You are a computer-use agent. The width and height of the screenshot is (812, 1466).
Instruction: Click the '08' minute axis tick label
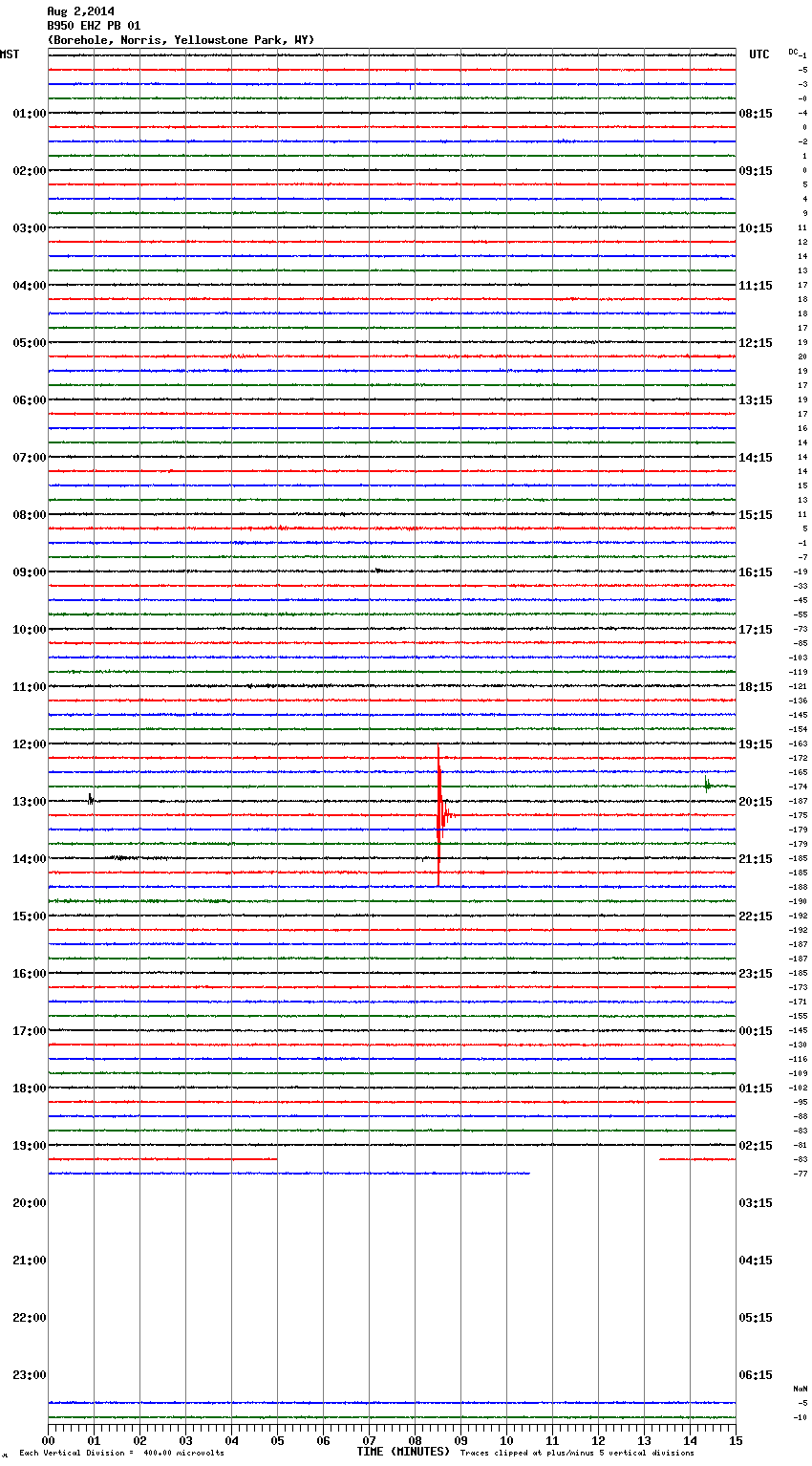415,1441
